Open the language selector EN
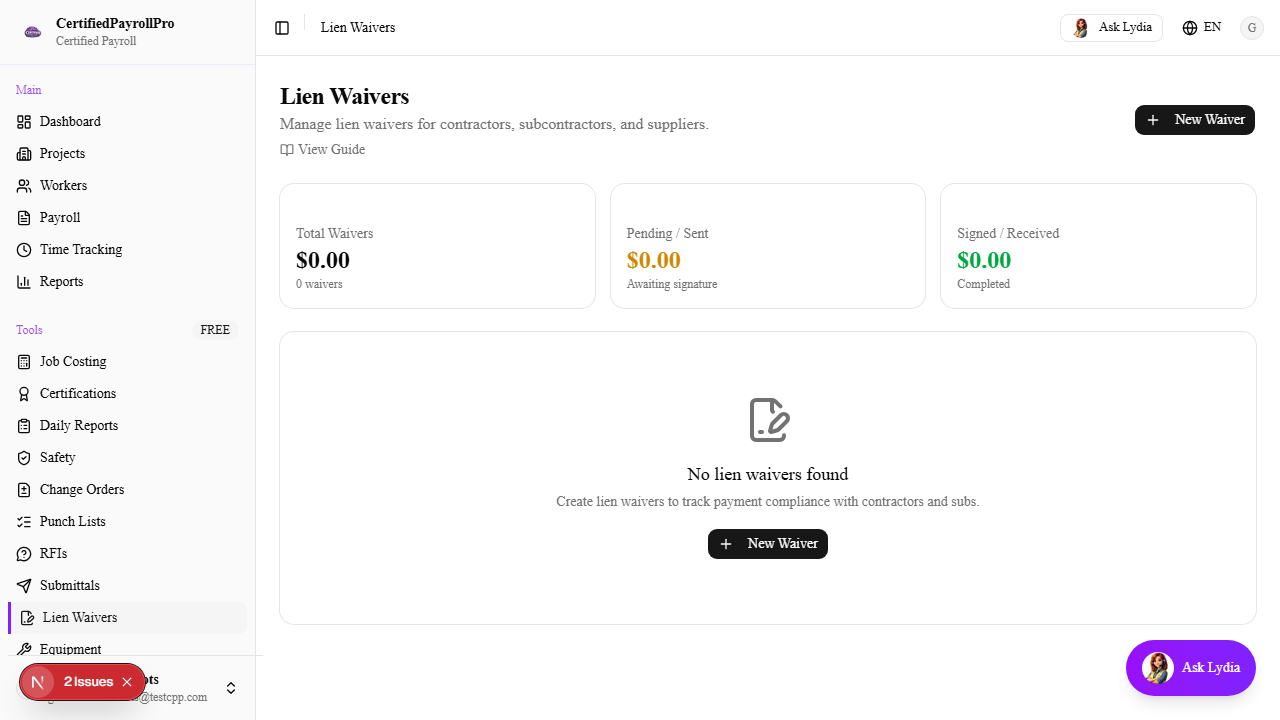This screenshot has width=1280, height=720. (x=1201, y=28)
